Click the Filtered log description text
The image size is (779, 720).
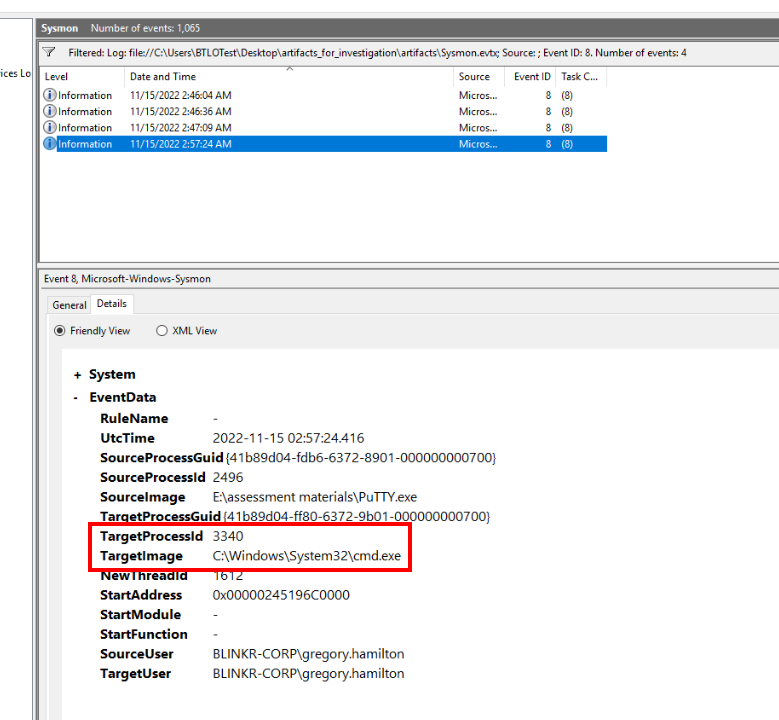point(377,53)
